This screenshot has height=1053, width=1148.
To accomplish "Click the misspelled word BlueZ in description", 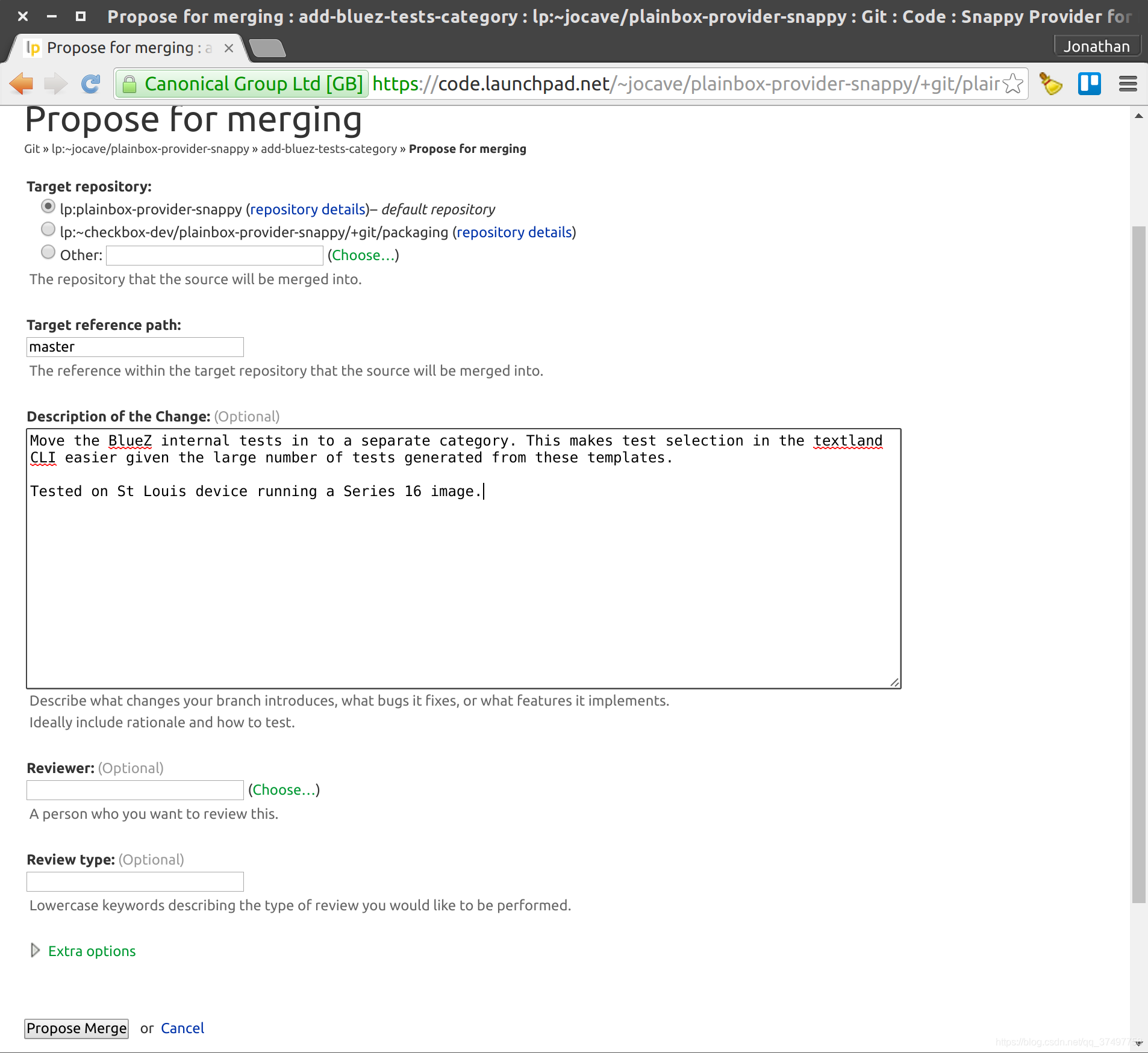I will 130,441.
